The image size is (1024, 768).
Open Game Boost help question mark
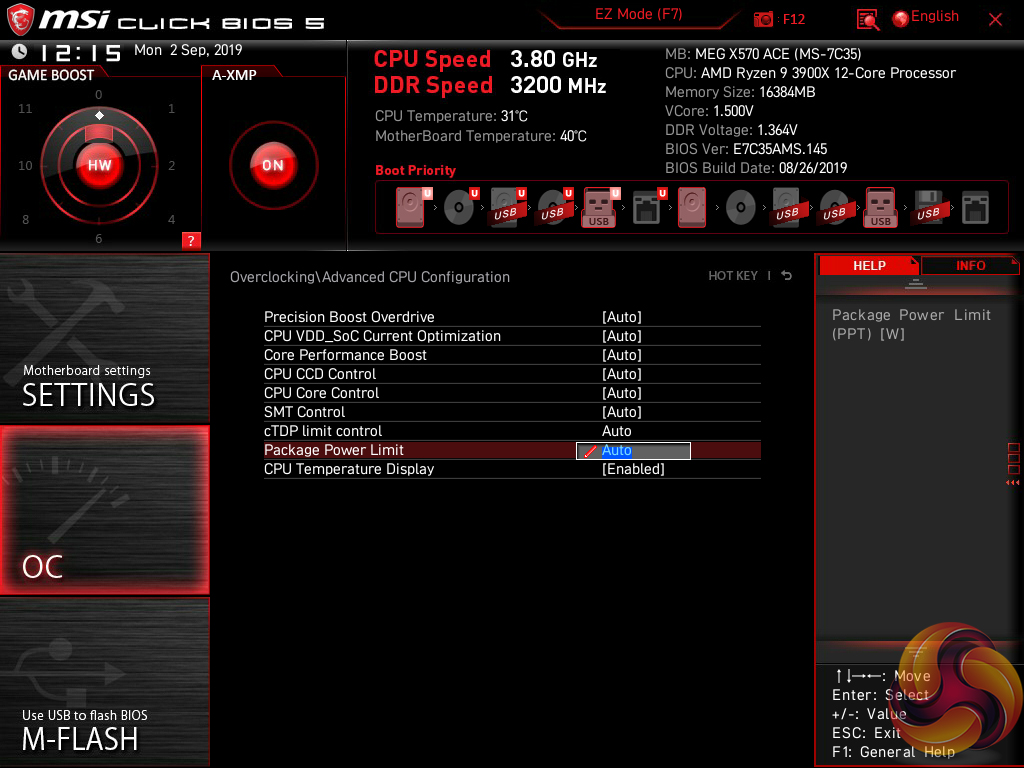coord(191,240)
